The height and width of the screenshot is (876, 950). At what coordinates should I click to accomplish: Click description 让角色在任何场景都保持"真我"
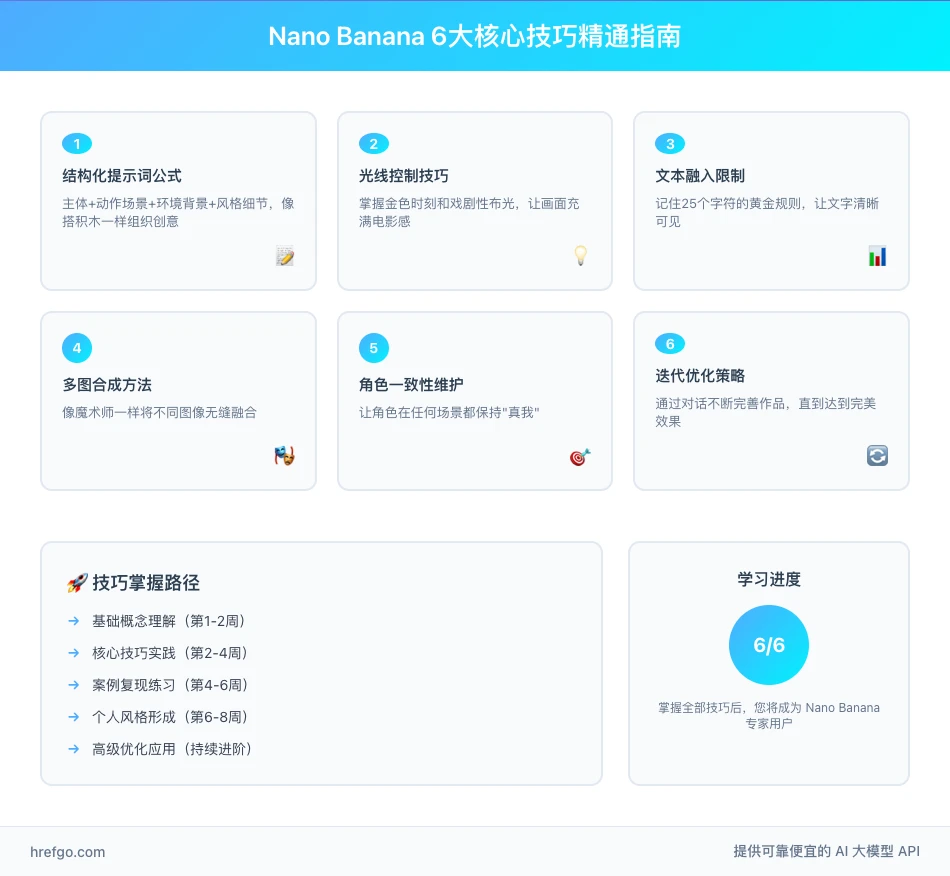[449, 413]
